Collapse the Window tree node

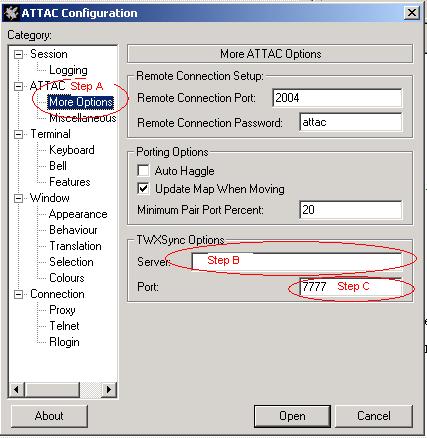[19, 198]
